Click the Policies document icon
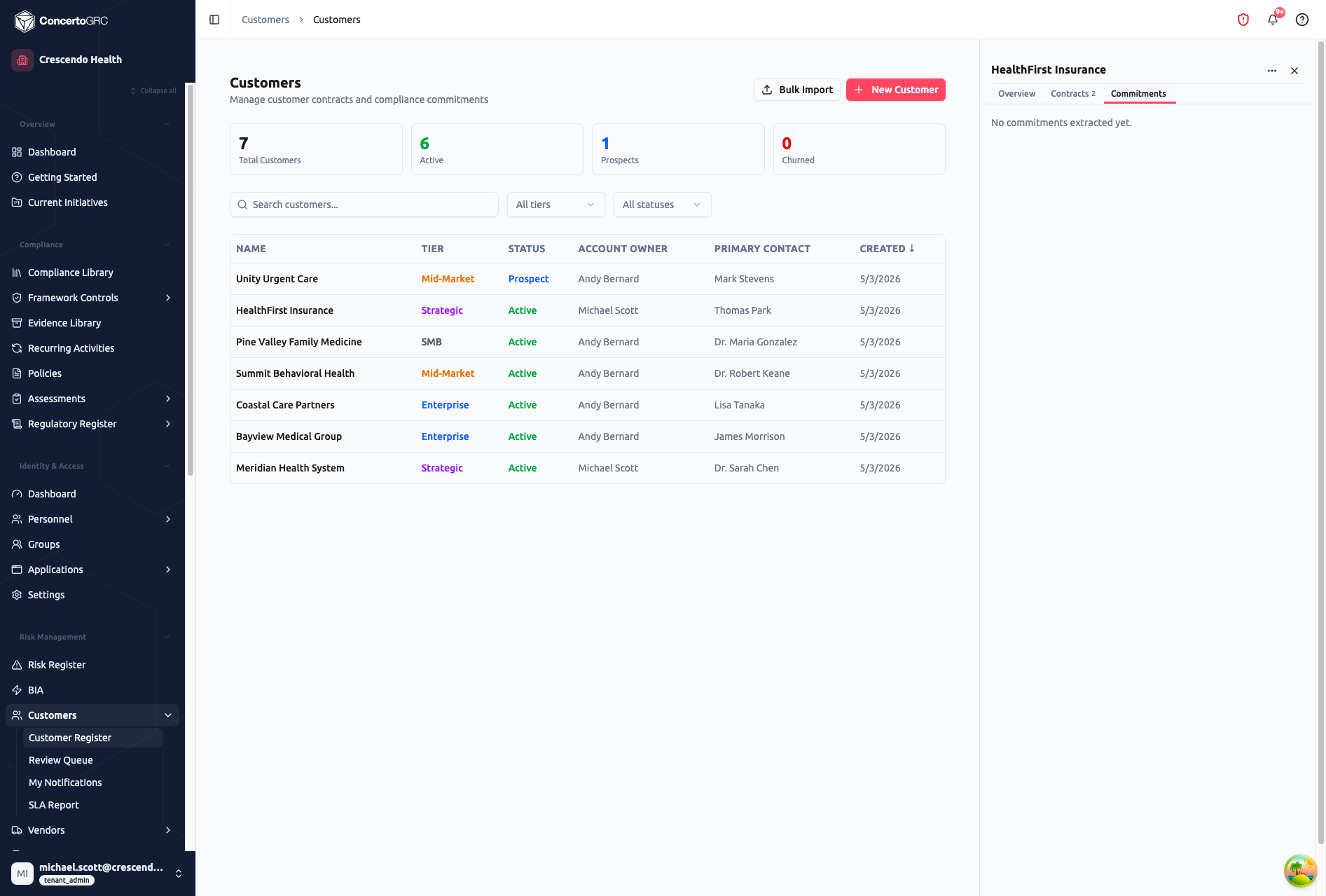This screenshot has width=1326, height=896. 17,373
